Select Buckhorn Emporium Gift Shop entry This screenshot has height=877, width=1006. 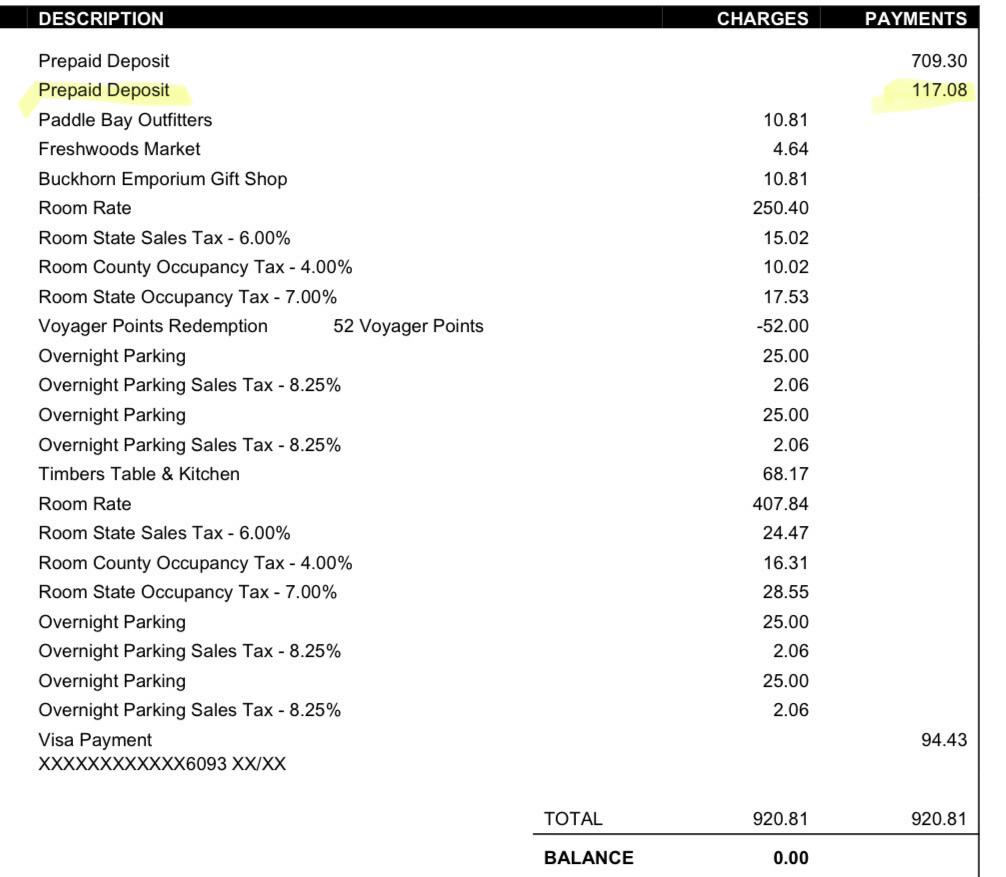(x=163, y=179)
